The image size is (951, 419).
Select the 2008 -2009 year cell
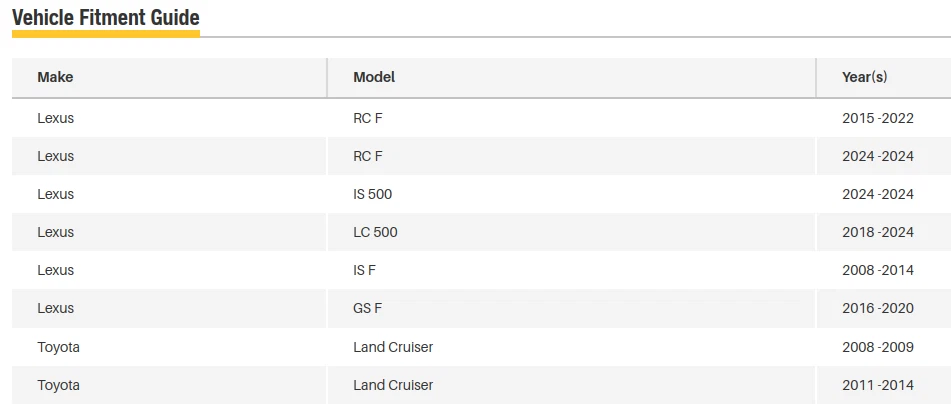tap(878, 347)
